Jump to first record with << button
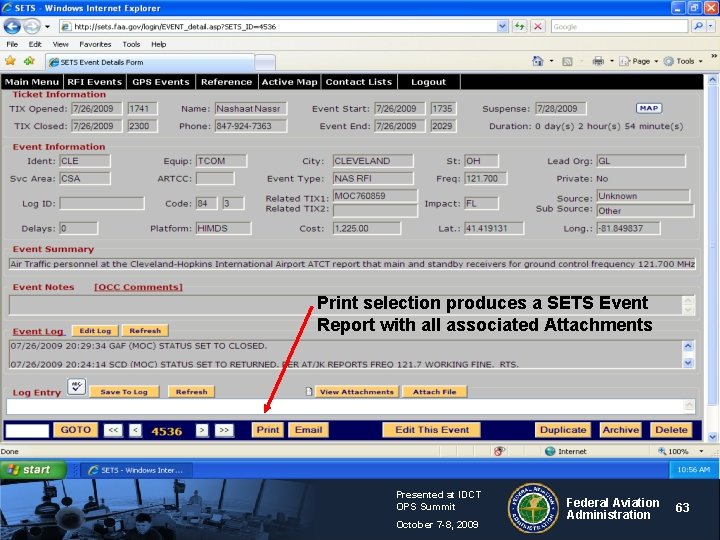The width and height of the screenshot is (720, 540). [x=113, y=430]
